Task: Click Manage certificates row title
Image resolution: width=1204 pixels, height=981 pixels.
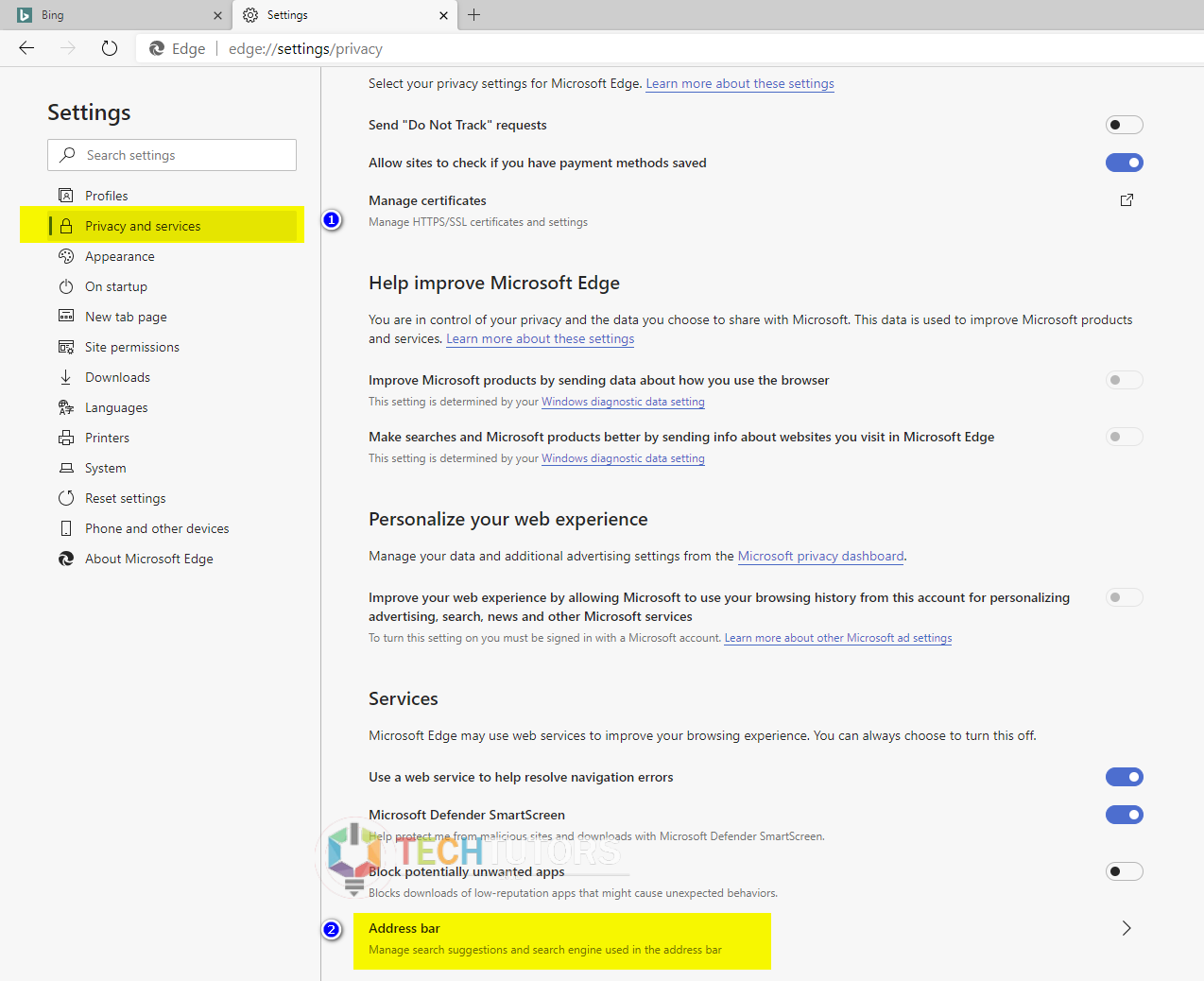Action: tap(427, 200)
